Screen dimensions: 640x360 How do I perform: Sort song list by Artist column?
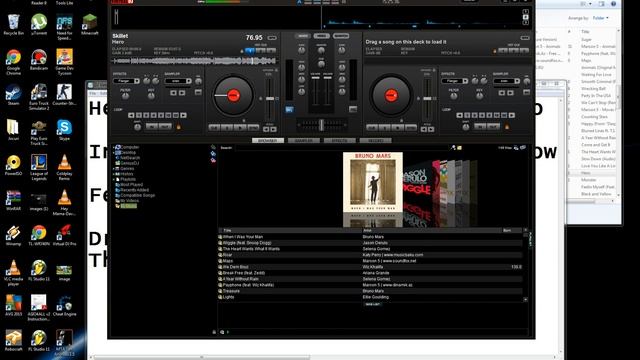431,231
